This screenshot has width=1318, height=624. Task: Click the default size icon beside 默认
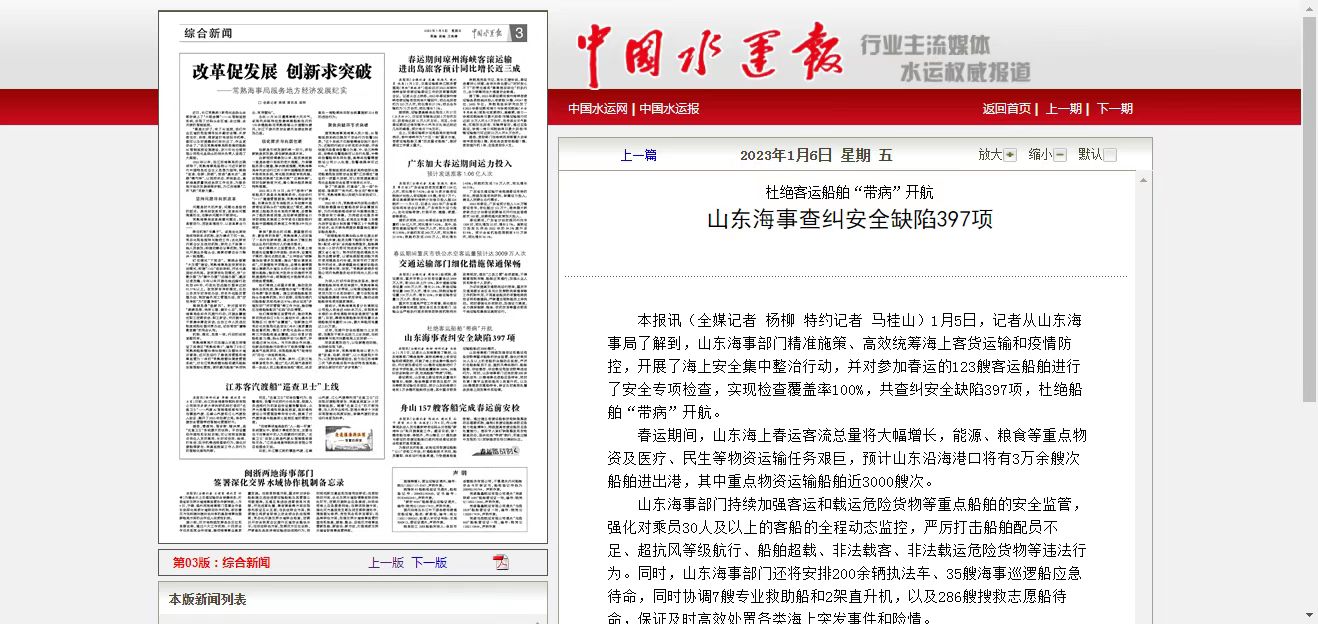(1110, 155)
